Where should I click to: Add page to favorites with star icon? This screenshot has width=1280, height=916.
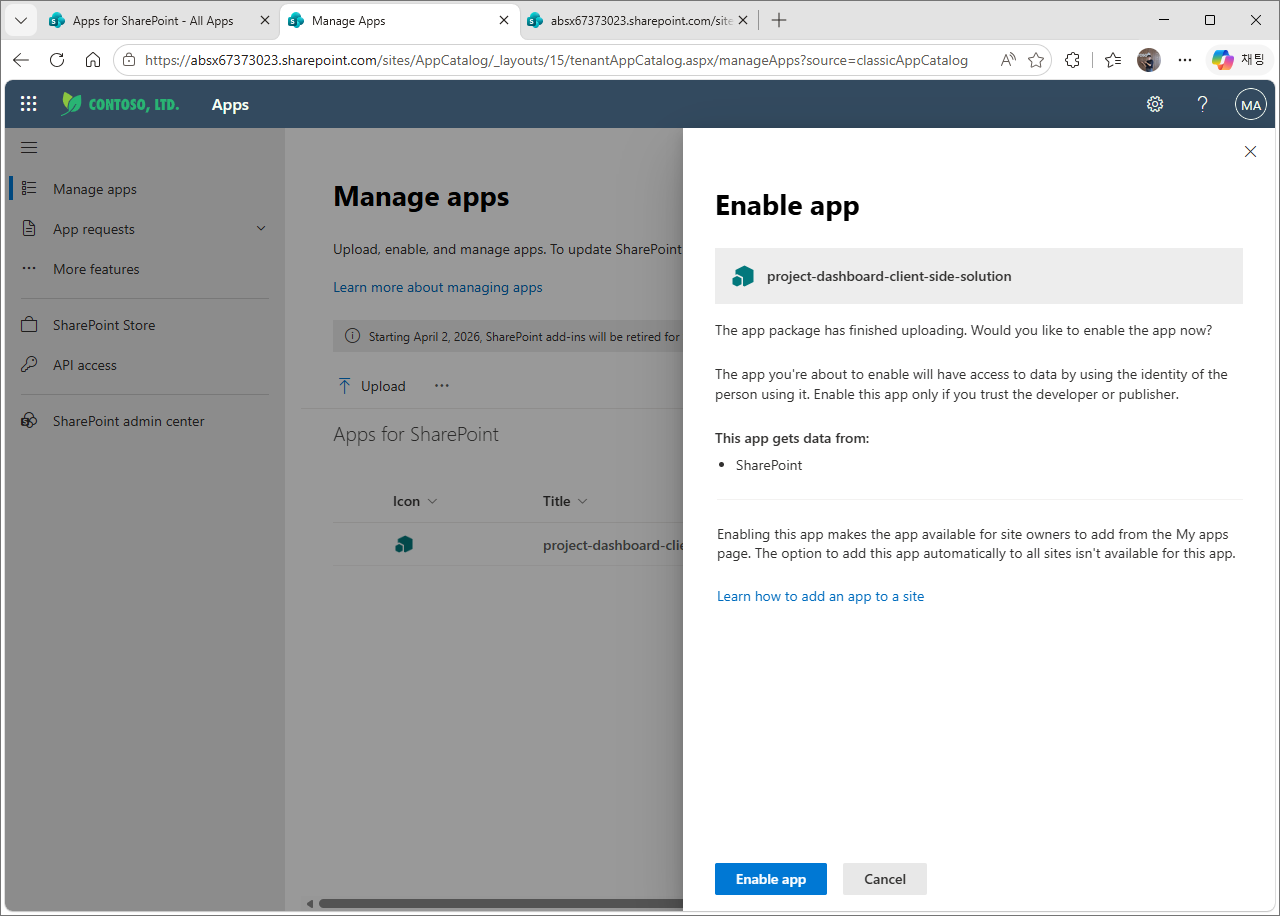[1036, 60]
